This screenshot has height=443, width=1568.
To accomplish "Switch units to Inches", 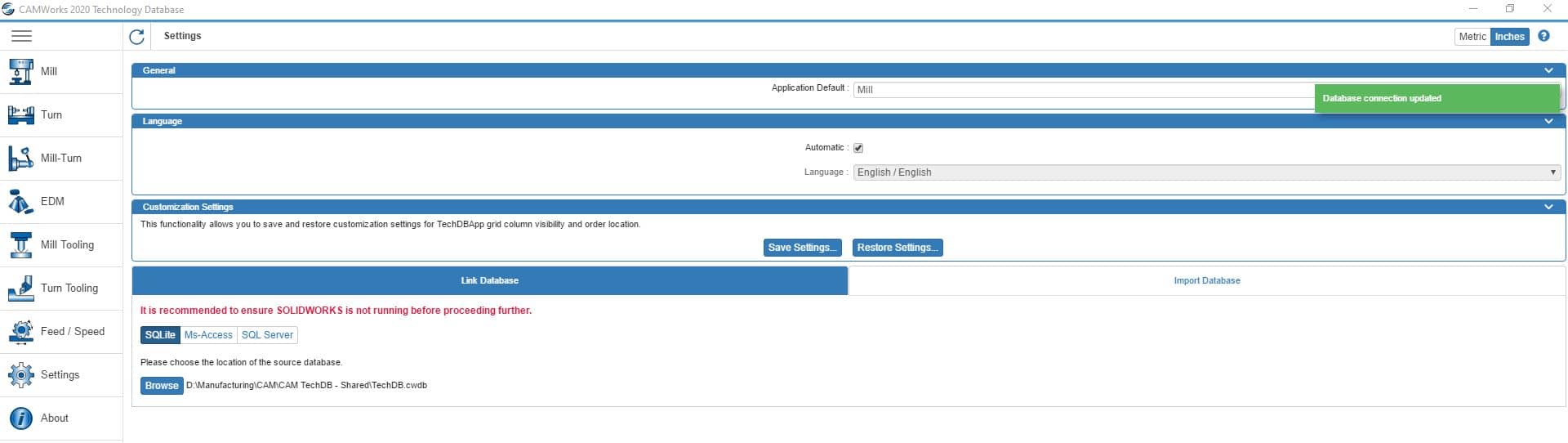I will click(1509, 37).
